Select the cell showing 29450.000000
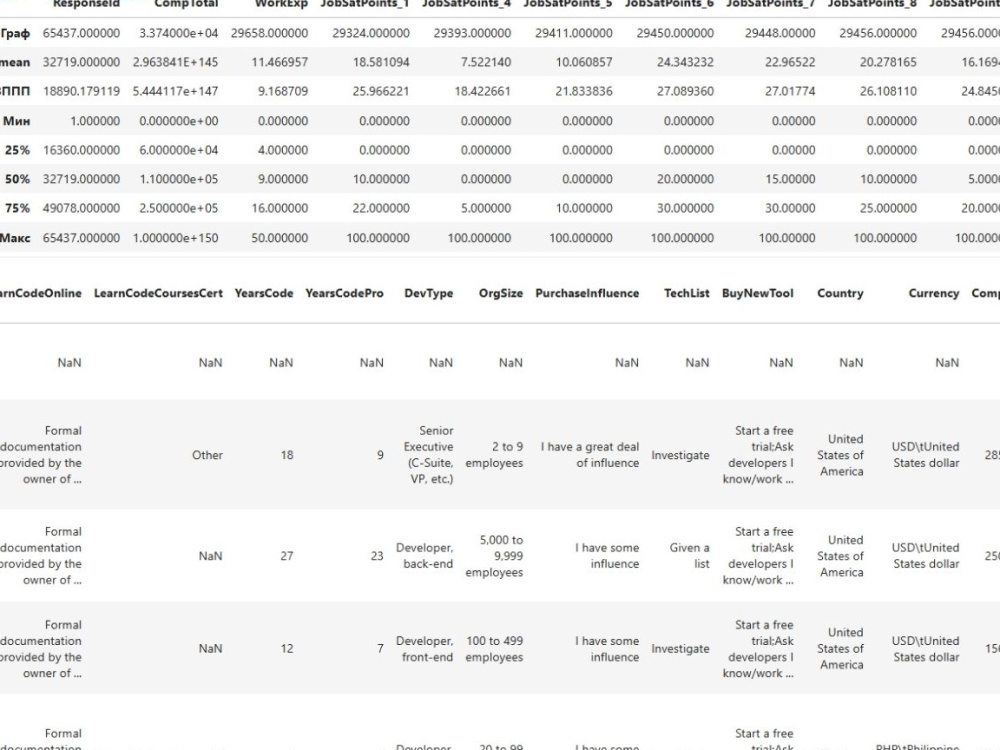Image resolution: width=1000 pixels, height=750 pixels. coord(675,33)
